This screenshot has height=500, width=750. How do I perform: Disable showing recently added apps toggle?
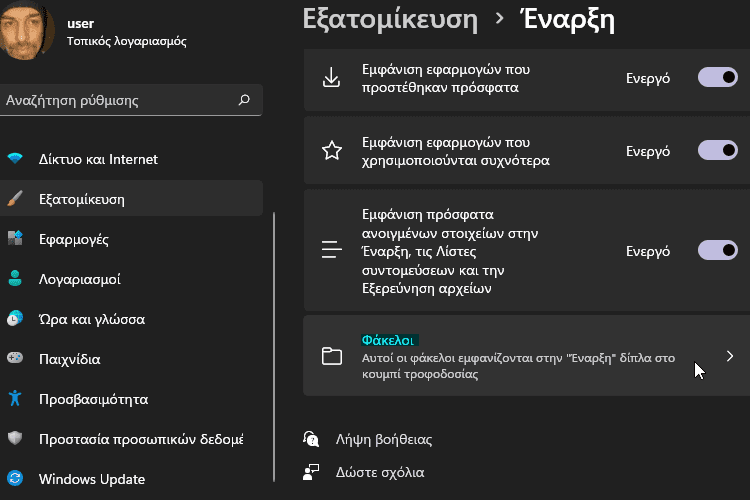(x=717, y=78)
